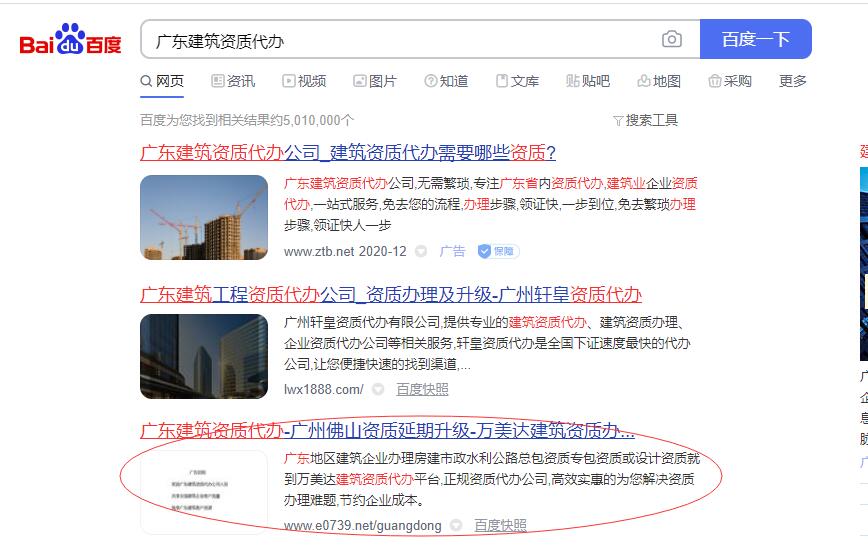
Task: Select the 网页 tab
Action: 162,81
